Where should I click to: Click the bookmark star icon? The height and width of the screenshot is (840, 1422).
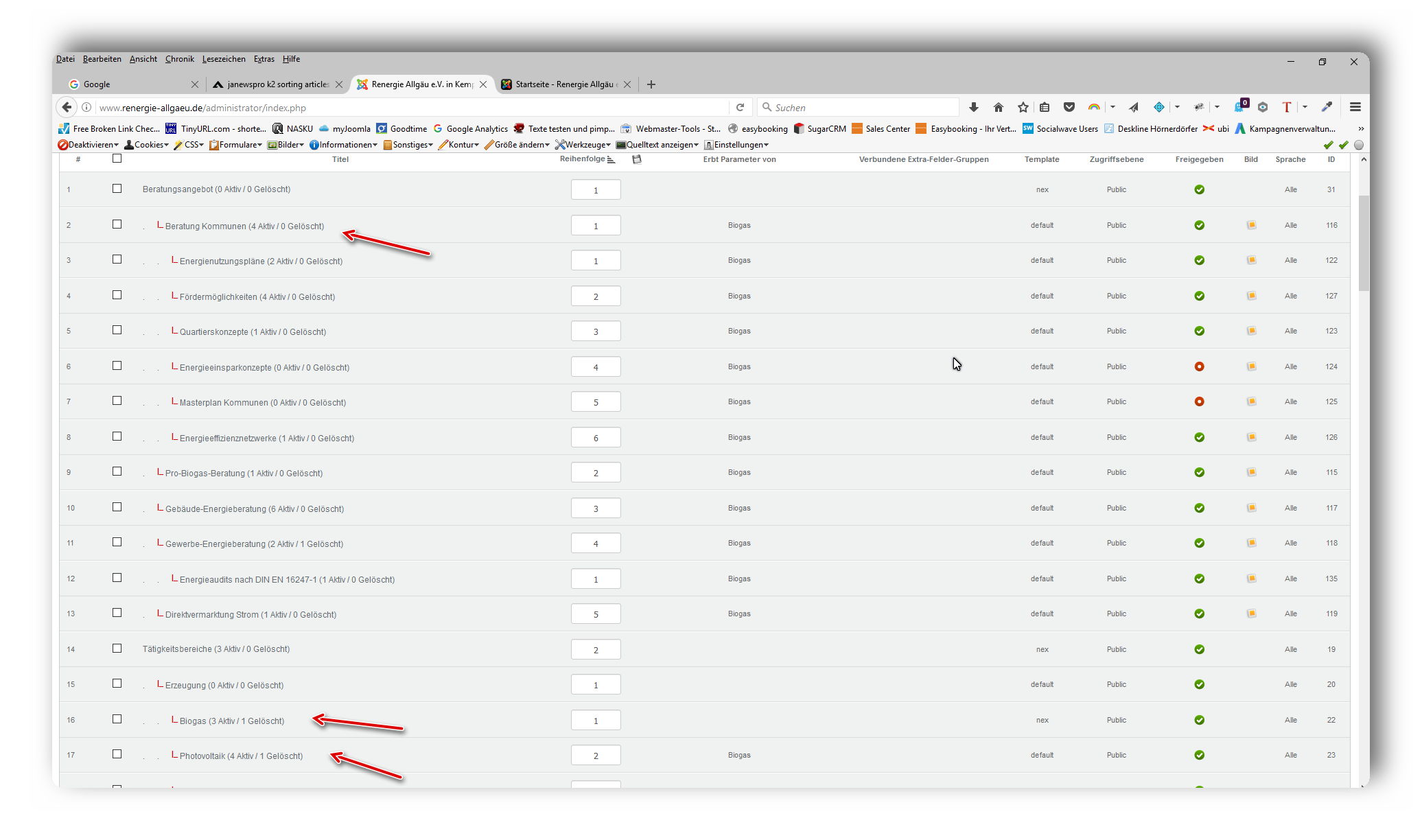coord(1023,107)
